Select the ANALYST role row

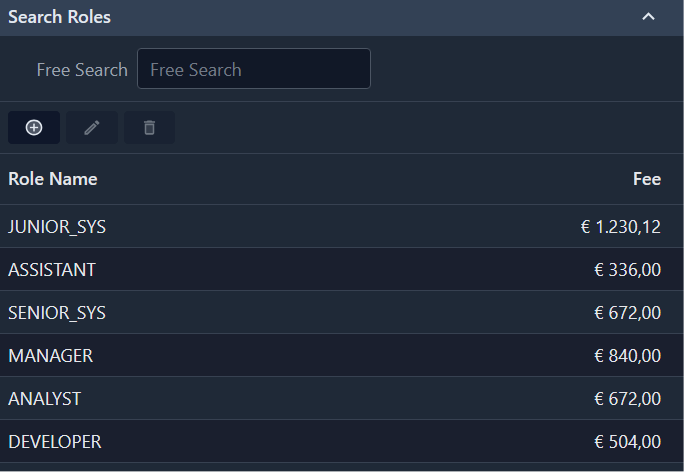[x=45, y=399]
